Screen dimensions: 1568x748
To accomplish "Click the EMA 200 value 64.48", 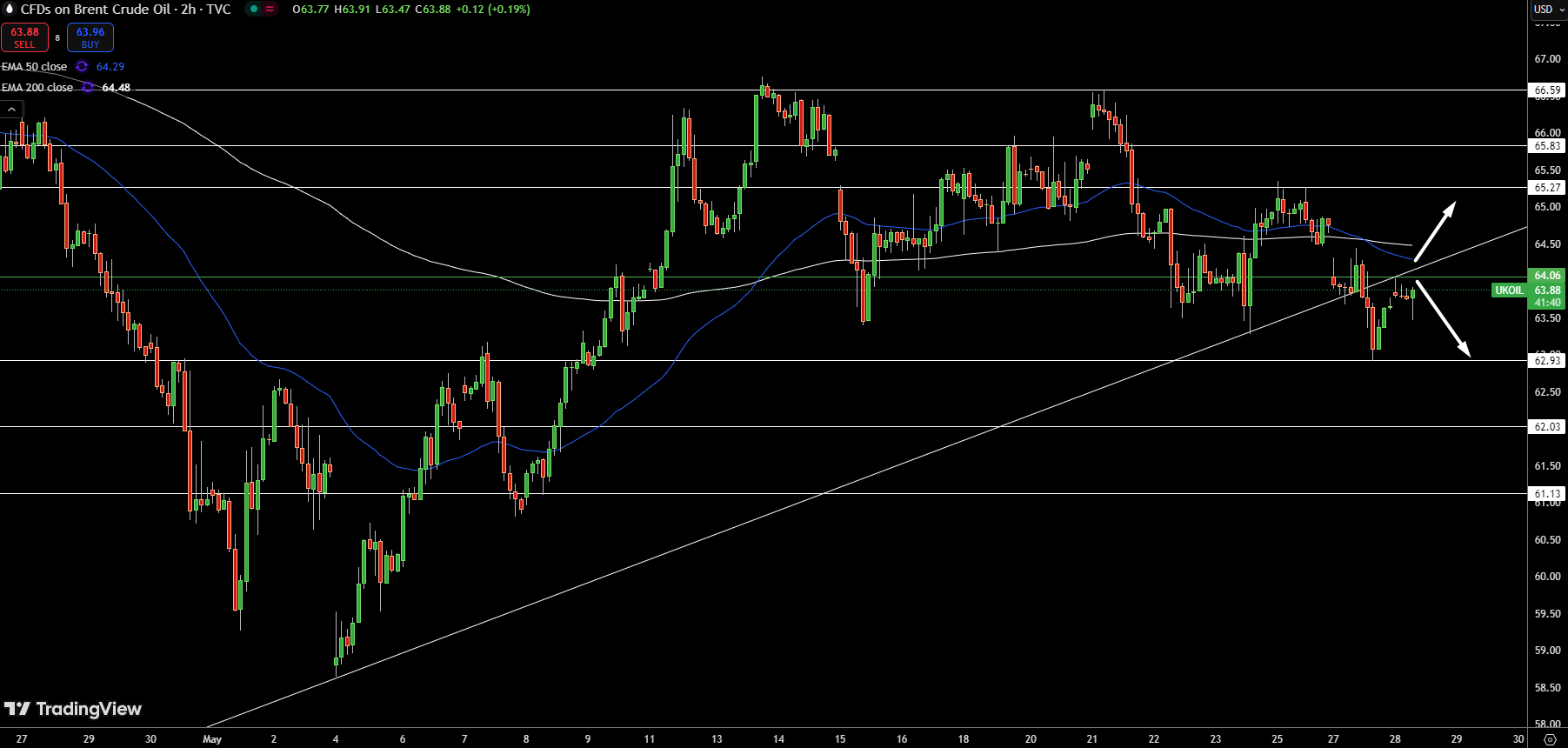I will [x=117, y=87].
